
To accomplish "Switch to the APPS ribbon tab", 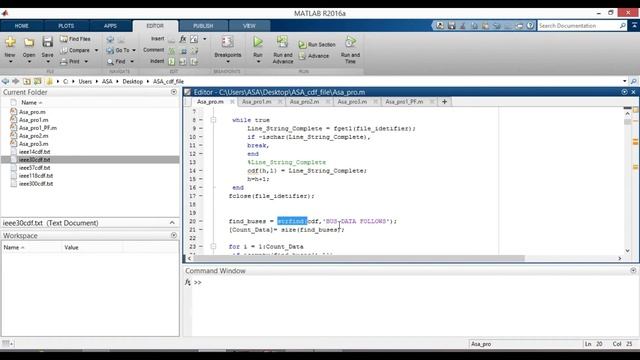I will tap(110, 26).
